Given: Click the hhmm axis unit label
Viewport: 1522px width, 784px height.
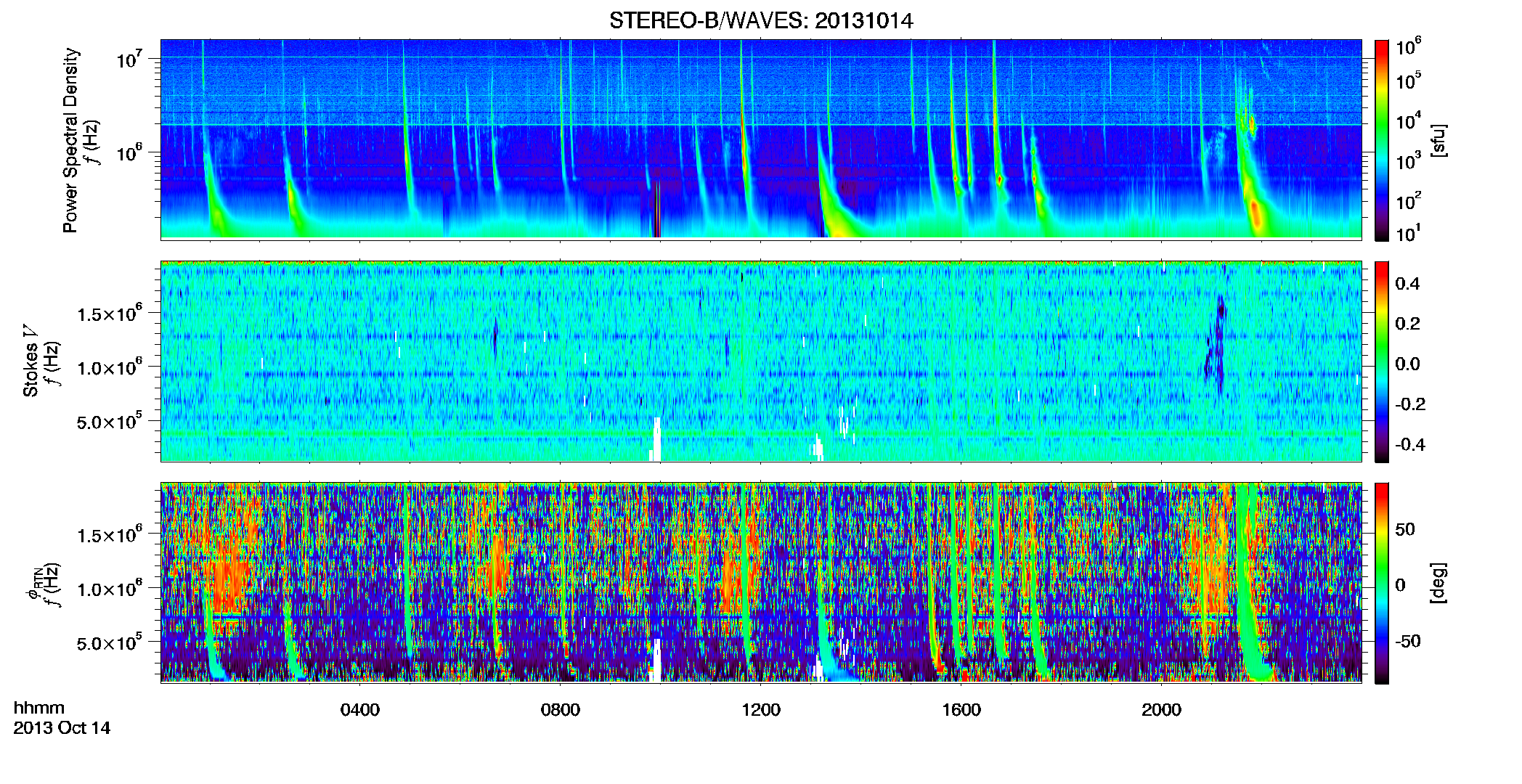Looking at the screenshot, I should coord(39,708).
